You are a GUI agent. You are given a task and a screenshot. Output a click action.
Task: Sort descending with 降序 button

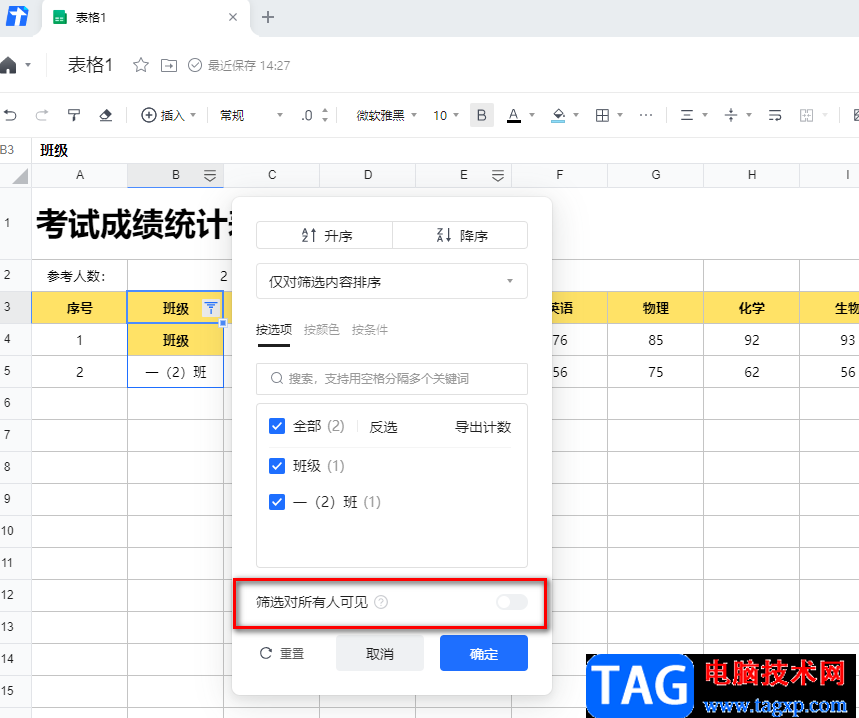460,235
